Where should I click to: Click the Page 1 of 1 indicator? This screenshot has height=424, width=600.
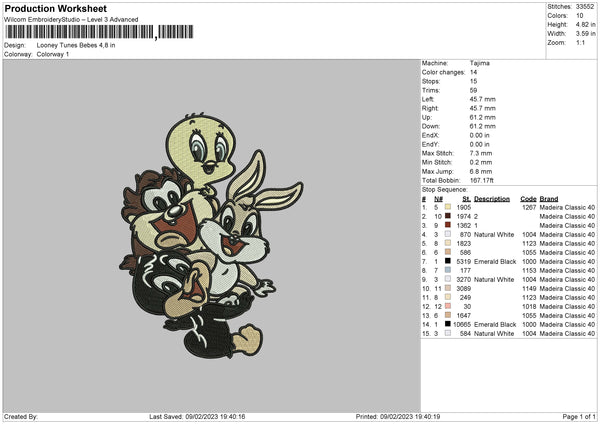(579, 417)
